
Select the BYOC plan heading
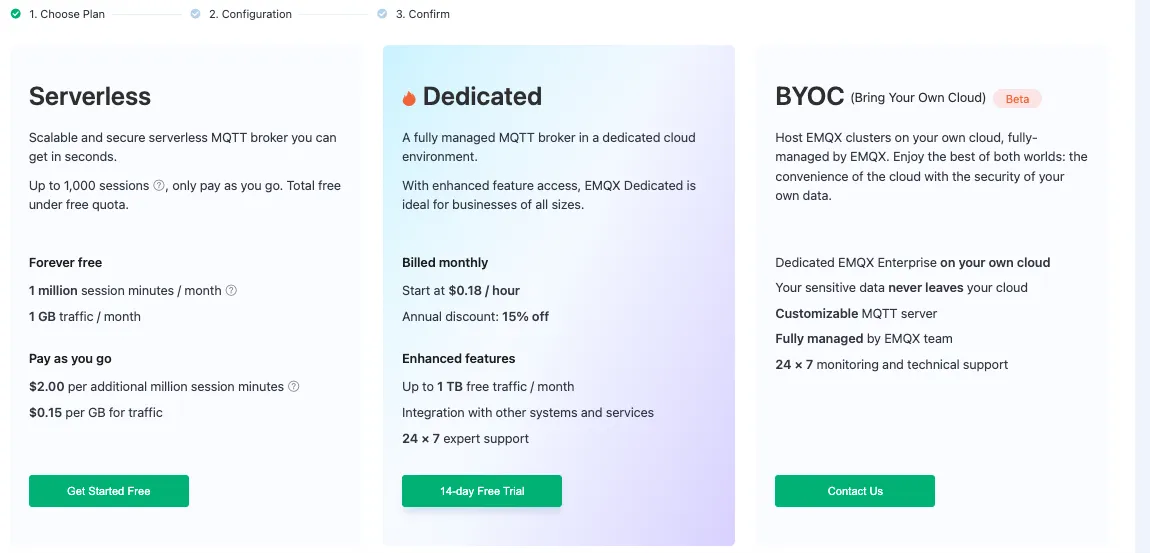point(809,96)
